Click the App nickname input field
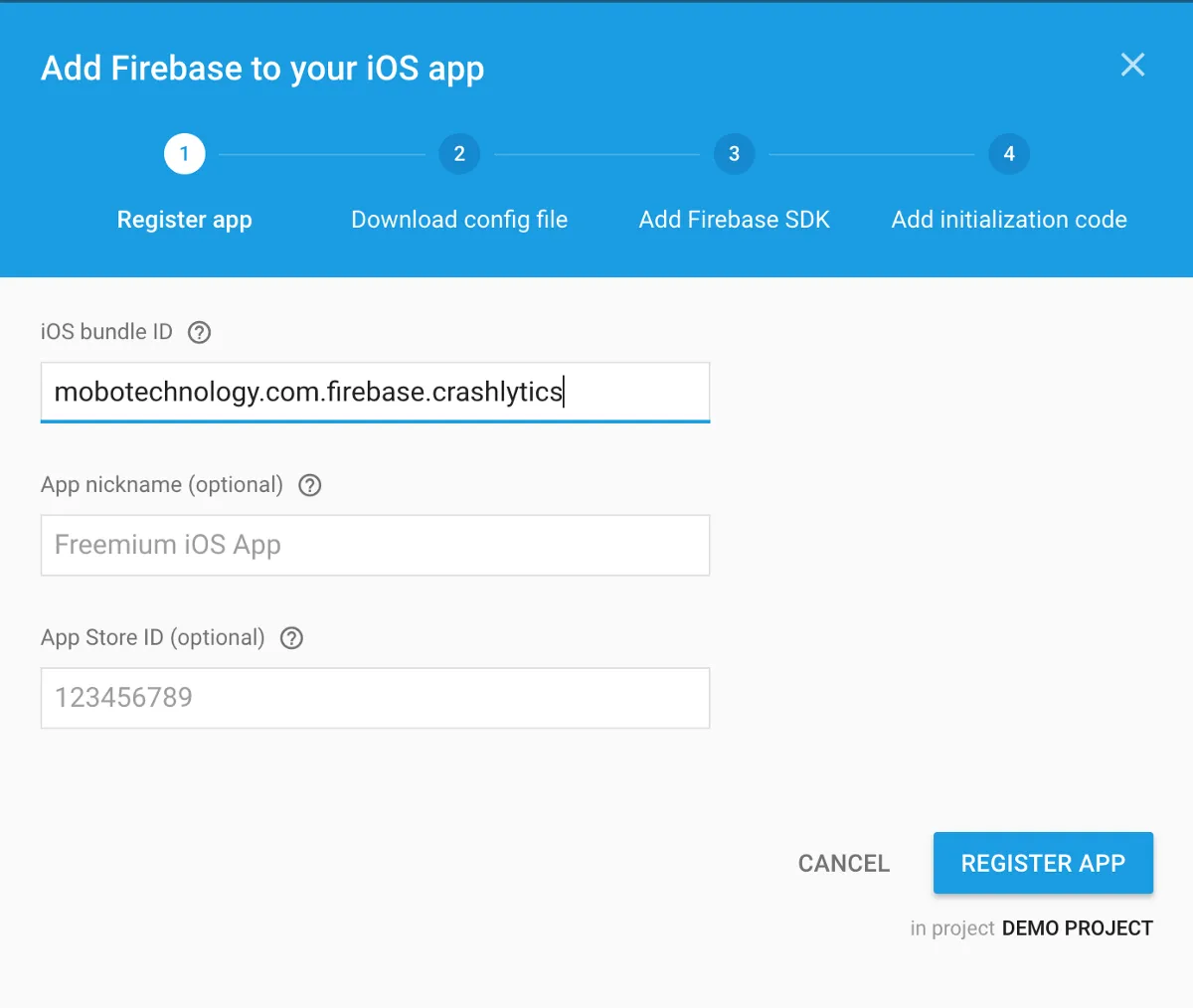Screen dimensions: 1193x1008 click(x=375, y=545)
